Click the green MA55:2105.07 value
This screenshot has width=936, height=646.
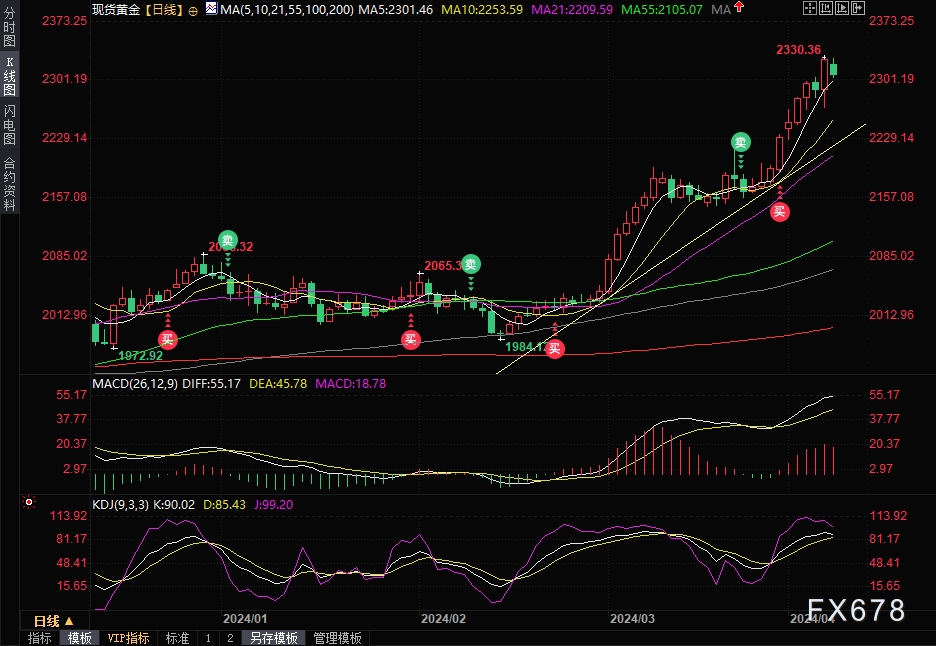(x=662, y=10)
